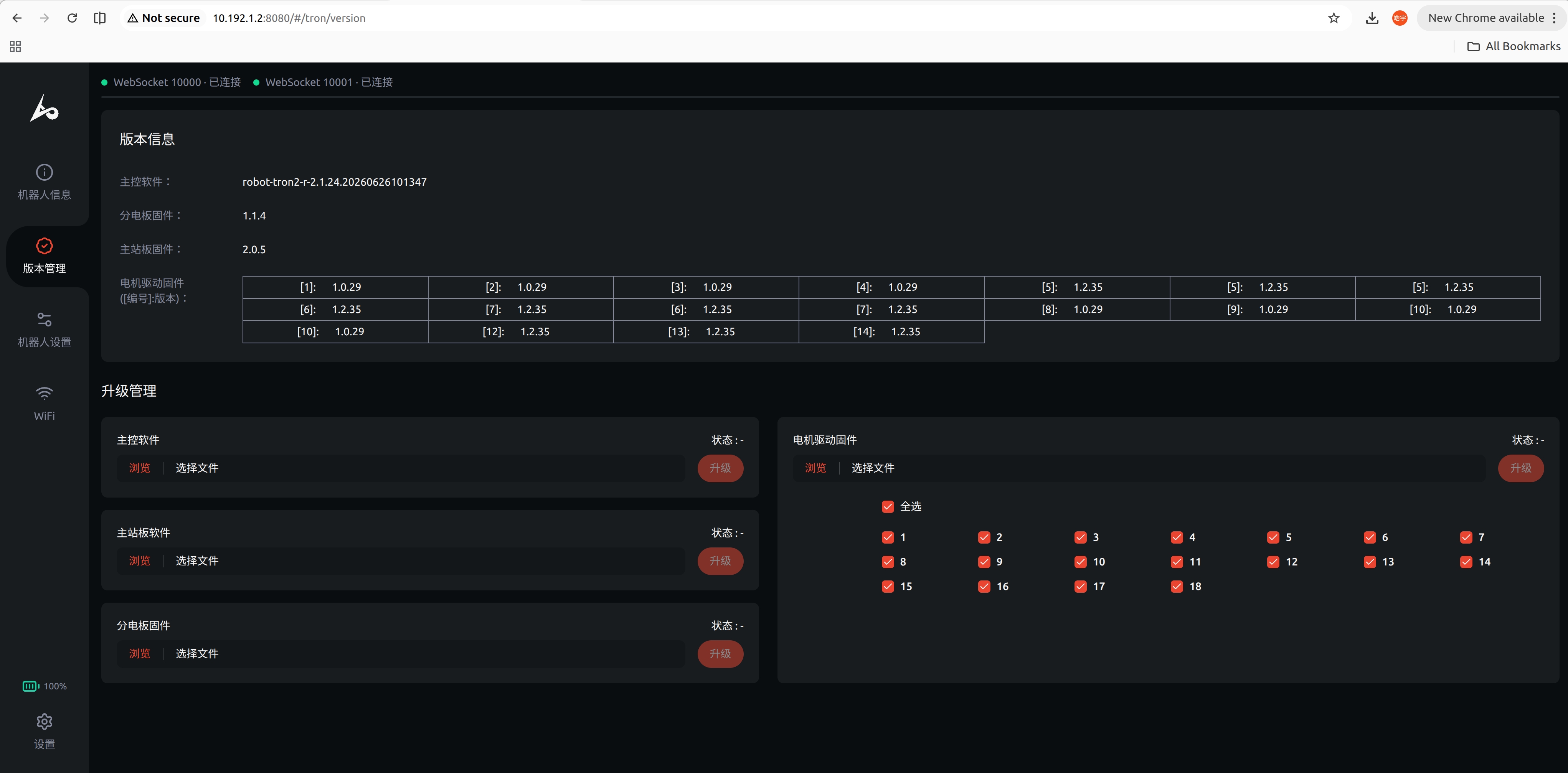This screenshot has width=1568, height=773.
Task: Toggle the 全选 checkbox
Action: (888, 506)
